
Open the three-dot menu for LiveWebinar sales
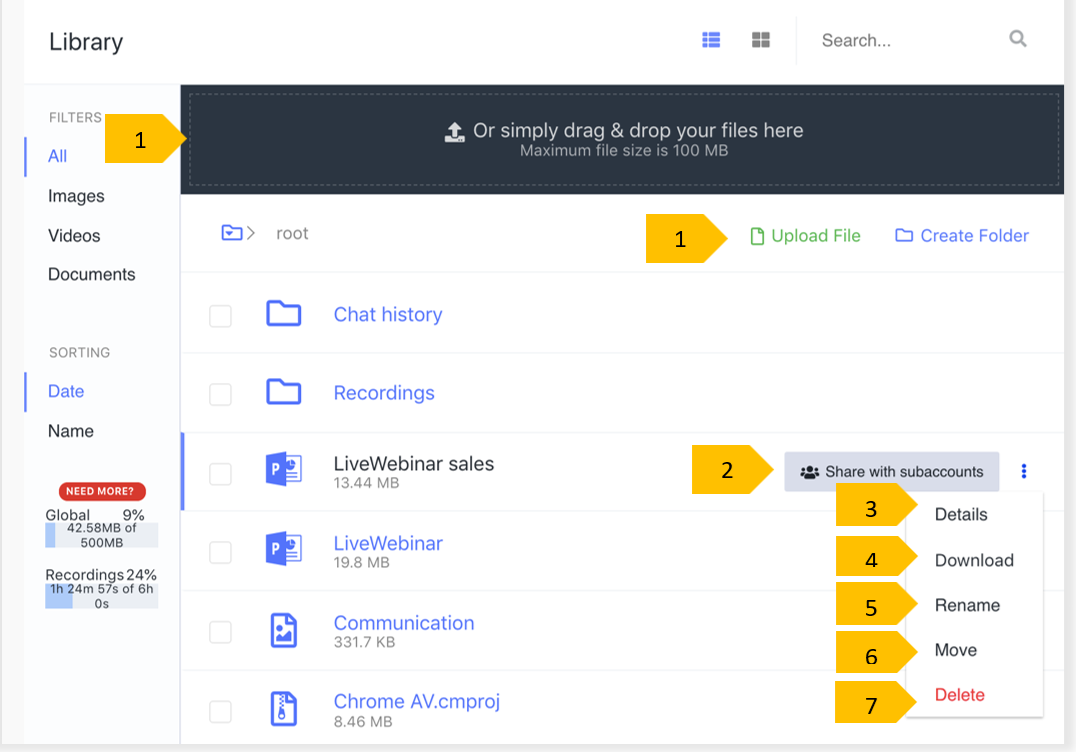1024,472
